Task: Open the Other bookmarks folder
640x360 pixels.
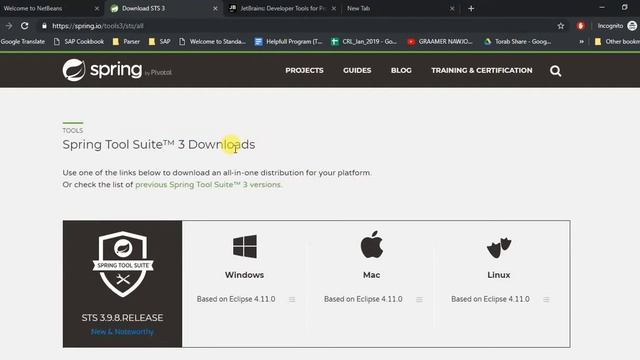Action: click(617, 41)
